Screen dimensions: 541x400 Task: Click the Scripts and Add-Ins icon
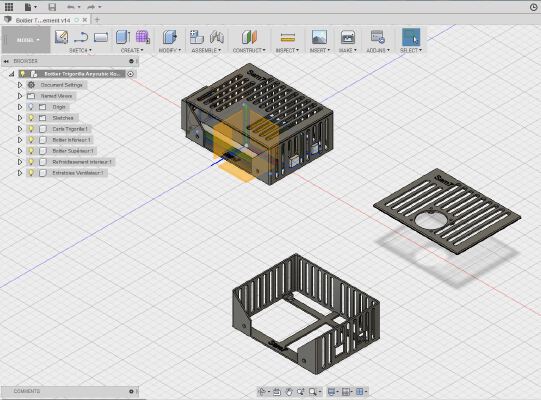[x=377, y=37]
